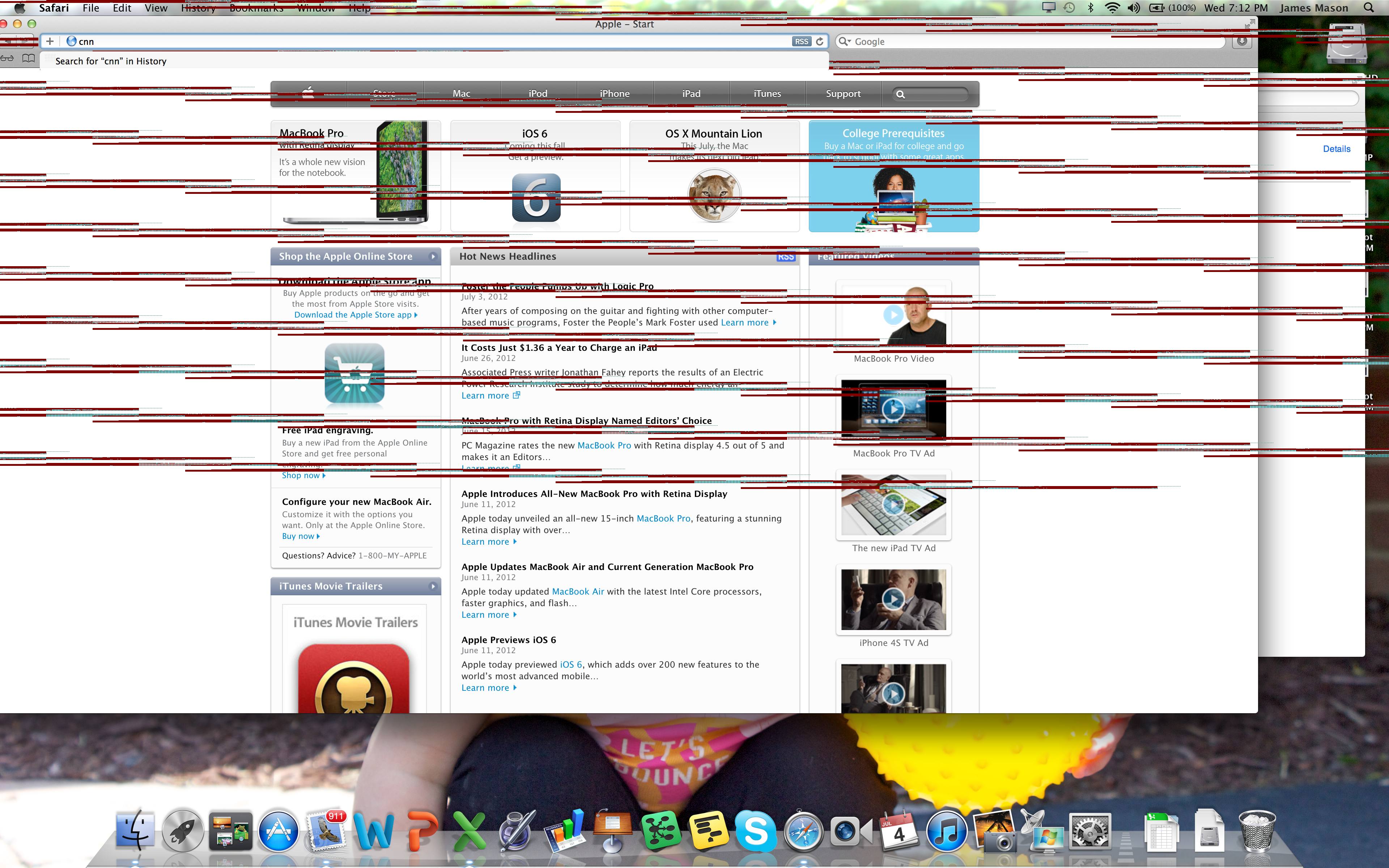Choose 'Search for cnn in History' suggestion

pyautogui.click(x=111, y=61)
